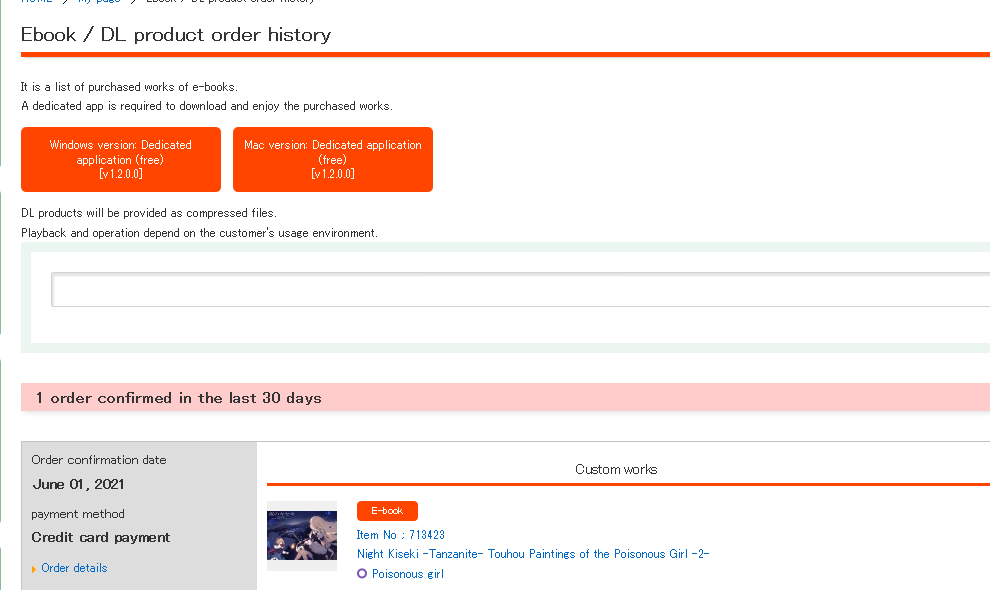Click the dedicated app required notice text

207,106
